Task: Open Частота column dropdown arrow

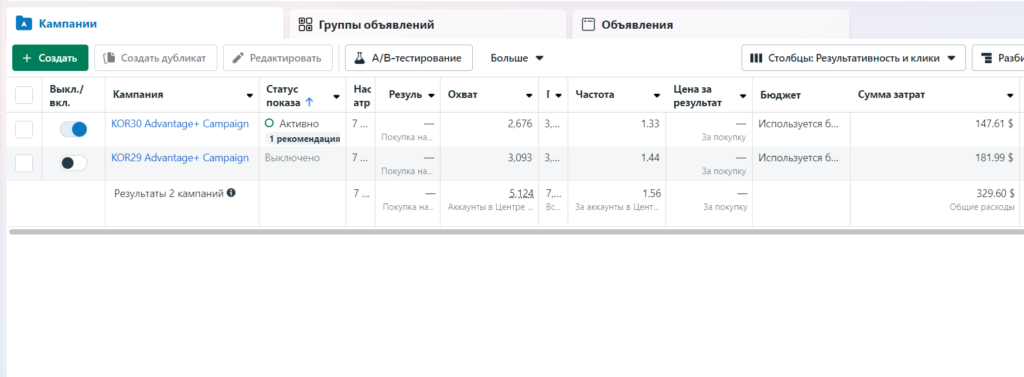Action: tap(656, 96)
